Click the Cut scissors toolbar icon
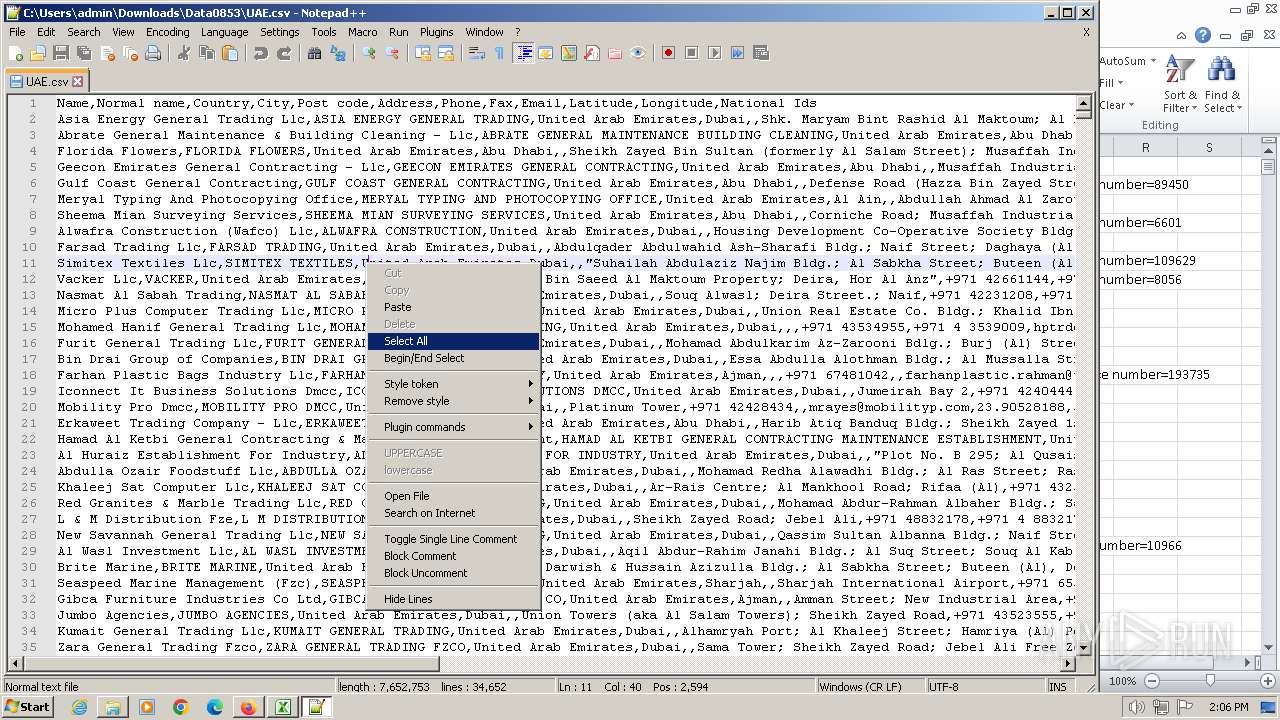This screenshot has width=1280, height=720. [183, 53]
